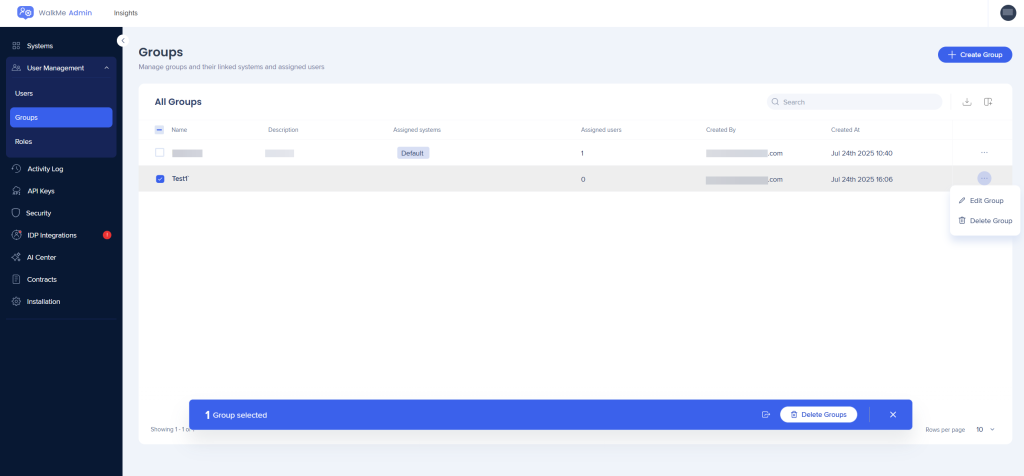Viewport: 1024px width, 476px height.
Task: Choose Edit Group from the context menu
Action: click(x=985, y=201)
